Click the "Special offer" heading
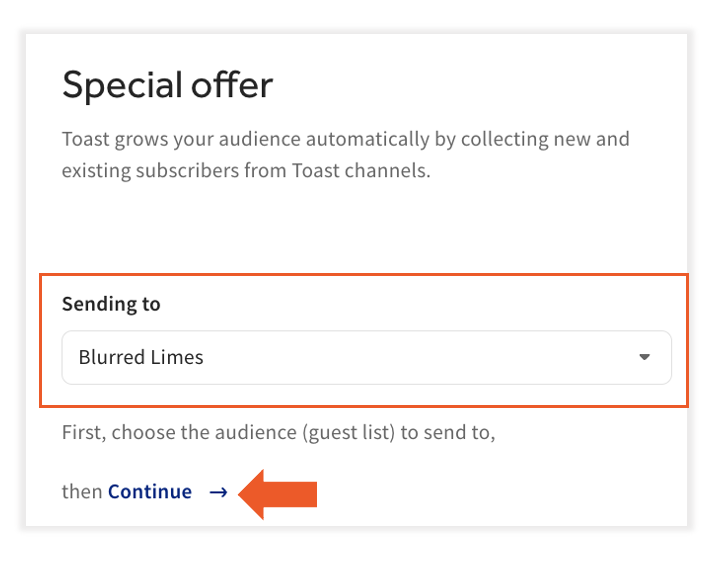Image resolution: width=712 pixels, height=566 pixels. [x=167, y=85]
